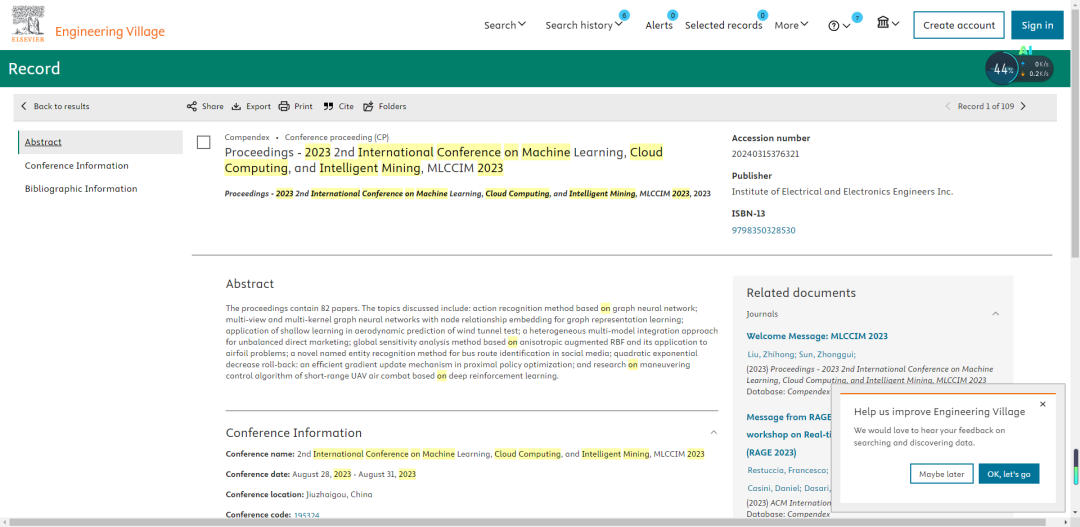Screen dimensions: 1080x527
Task: Click the accession number 20240315376321
Action: tap(765, 154)
